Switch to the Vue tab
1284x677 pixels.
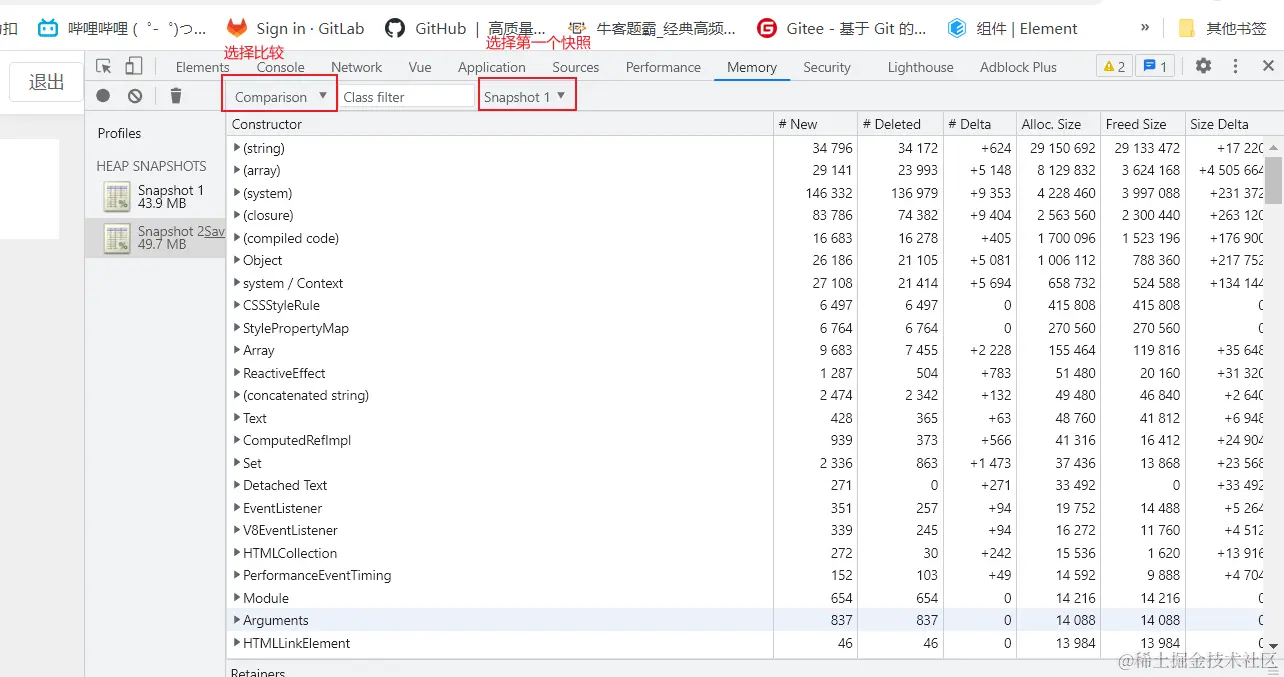(420, 67)
